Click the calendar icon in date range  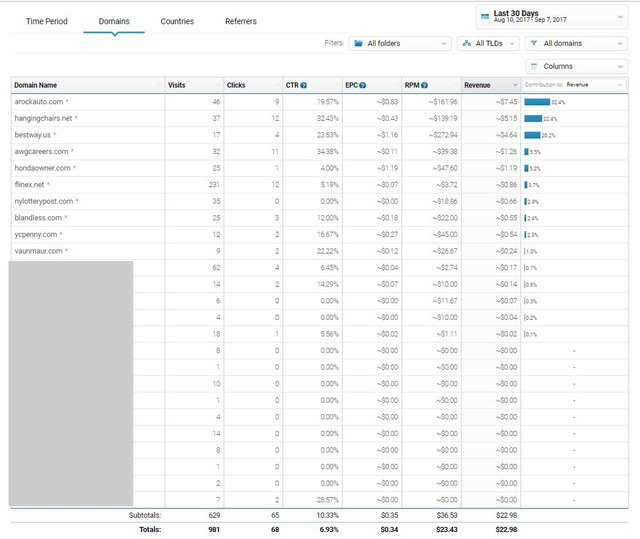point(485,17)
